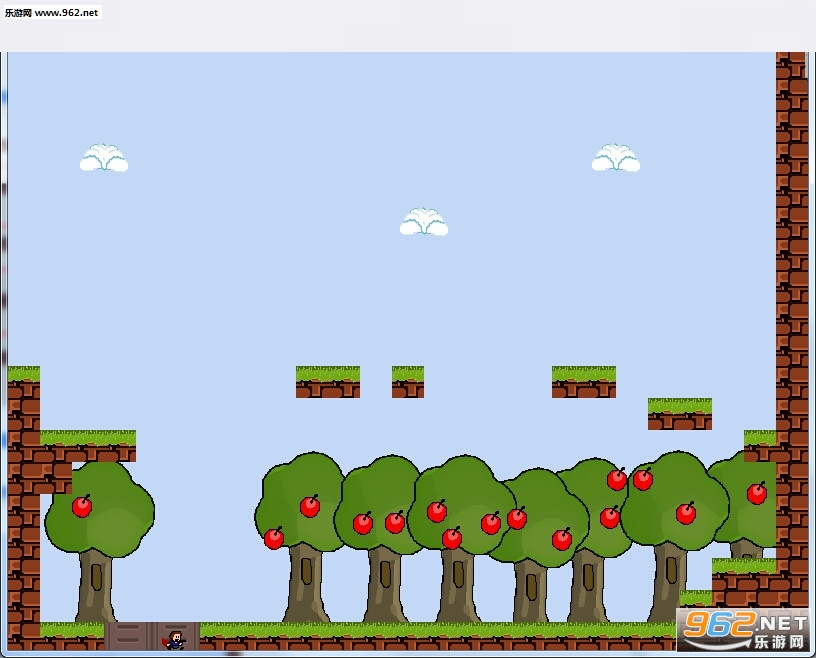Click the grass ledge extending from the left pillar
The width and height of the screenshot is (816, 658).
88,446
